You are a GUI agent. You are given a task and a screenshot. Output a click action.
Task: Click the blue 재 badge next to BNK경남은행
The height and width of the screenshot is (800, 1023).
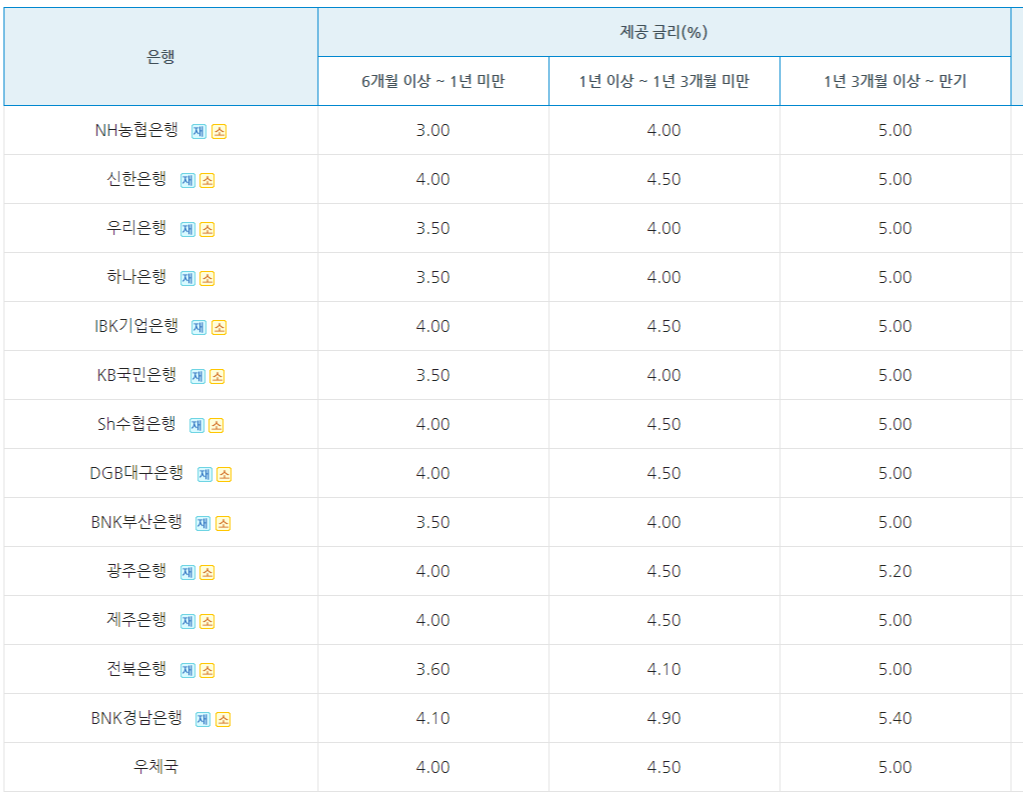[204, 718]
